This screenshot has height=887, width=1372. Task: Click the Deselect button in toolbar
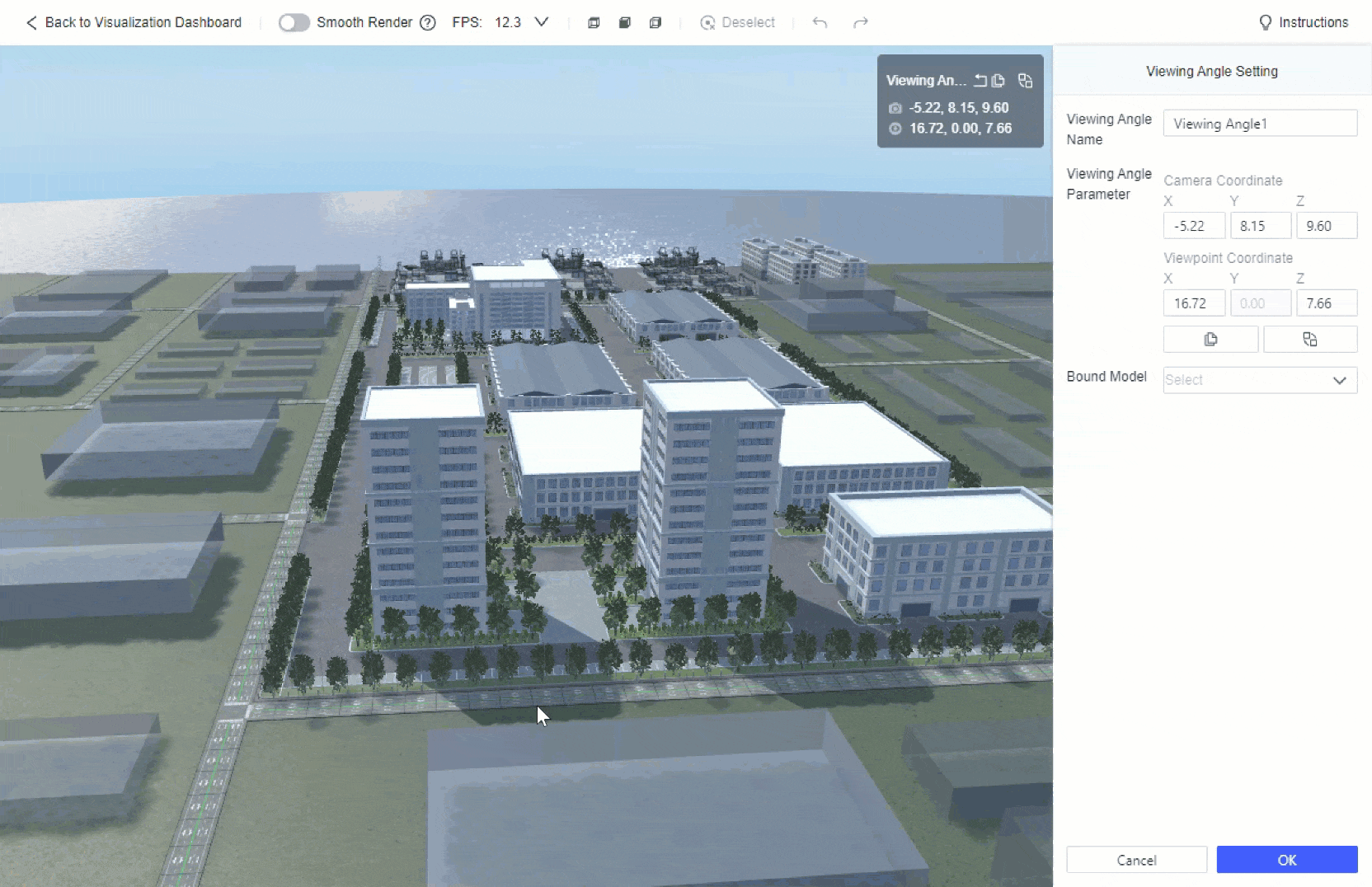(737, 23)
